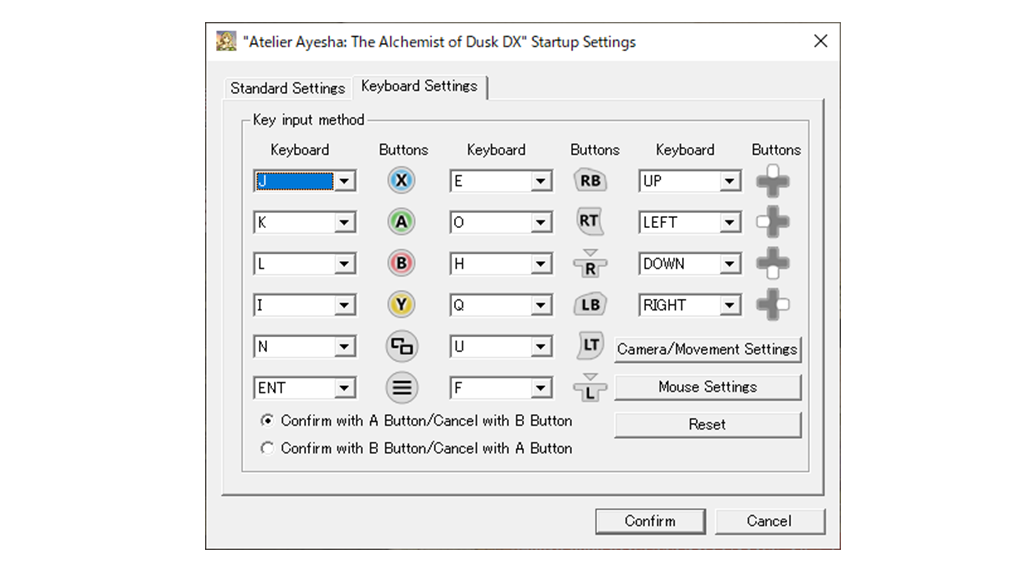Click the Confirm button
The image size is (1020, 574).
pyautogui.click(x=650, y=521)
